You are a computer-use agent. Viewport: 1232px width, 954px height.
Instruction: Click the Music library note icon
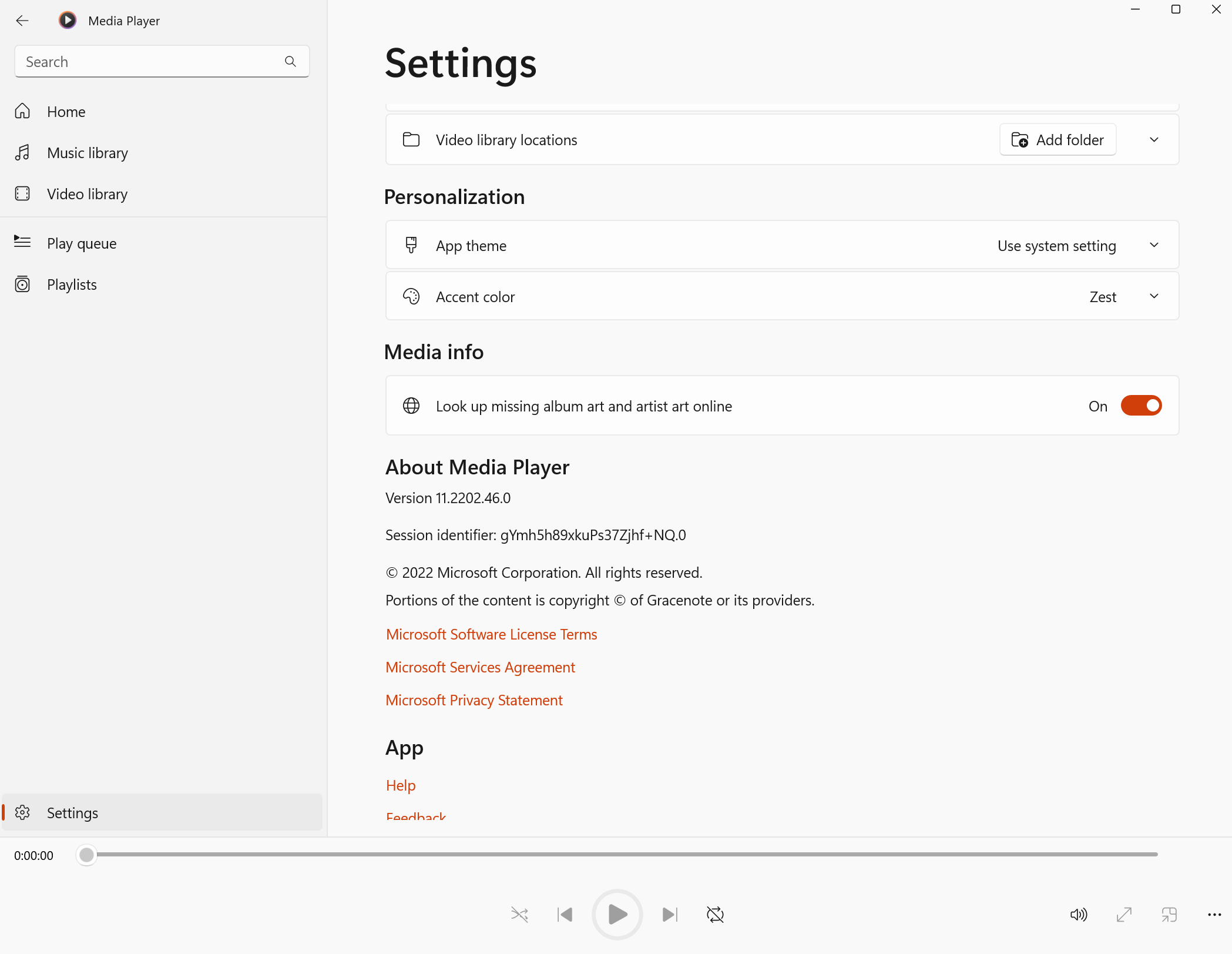point(22,152)
